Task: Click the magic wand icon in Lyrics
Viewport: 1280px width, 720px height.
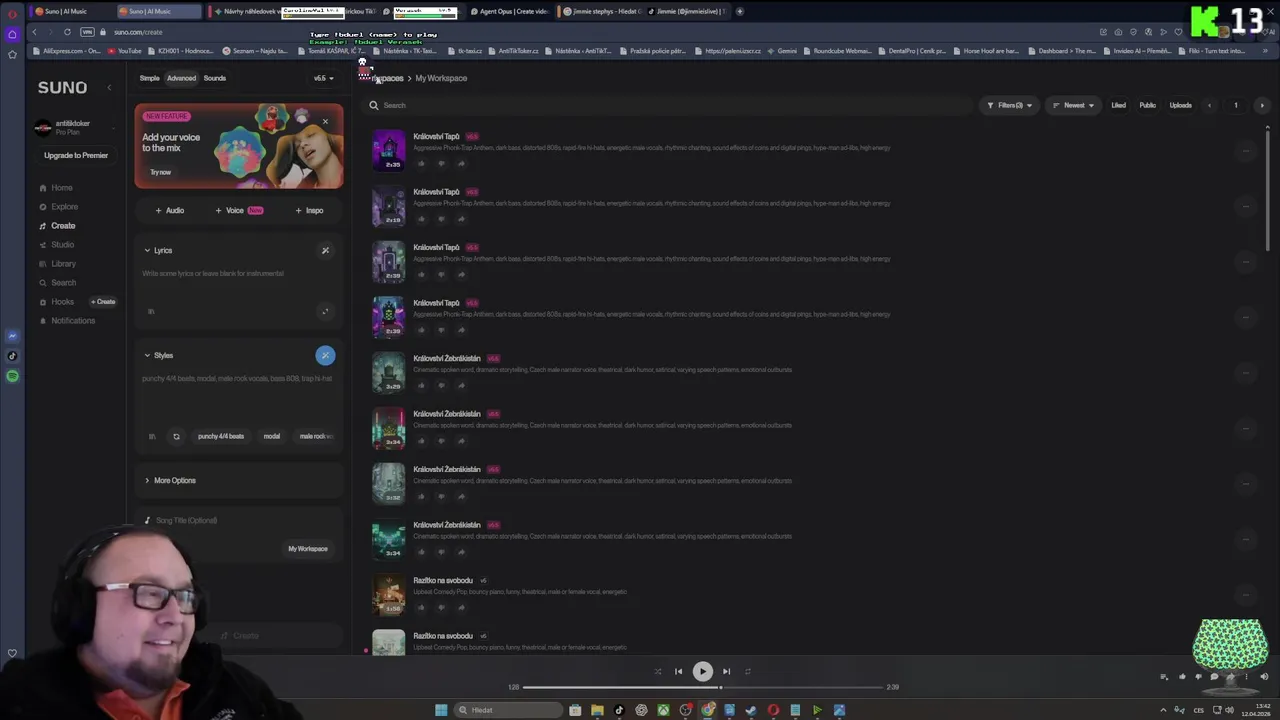Action: pyautogui.click(x=325, y=251)
